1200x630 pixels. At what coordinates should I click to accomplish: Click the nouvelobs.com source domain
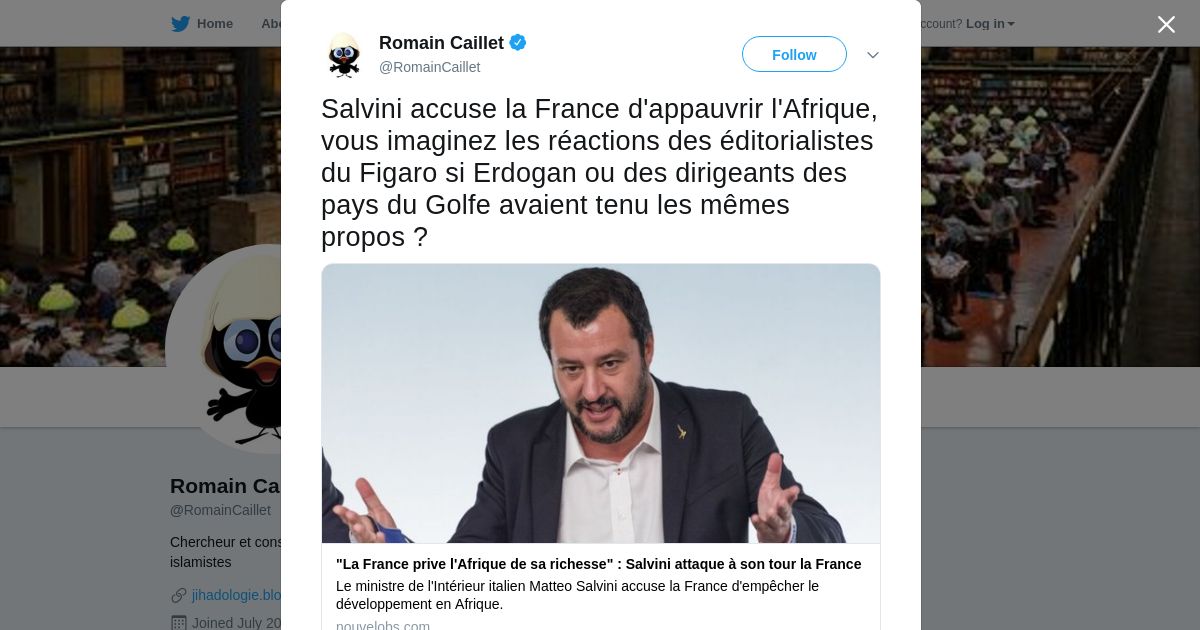383,626
